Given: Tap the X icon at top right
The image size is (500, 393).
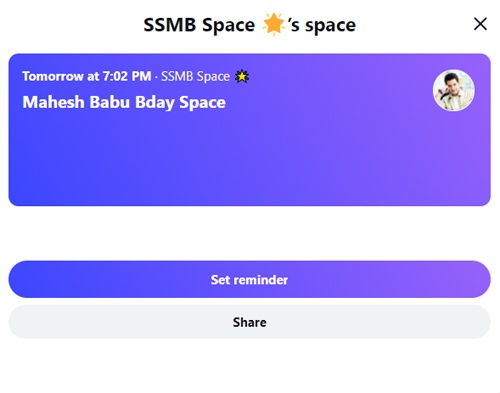Looking at the screenshot, I should tap(480, 24).
